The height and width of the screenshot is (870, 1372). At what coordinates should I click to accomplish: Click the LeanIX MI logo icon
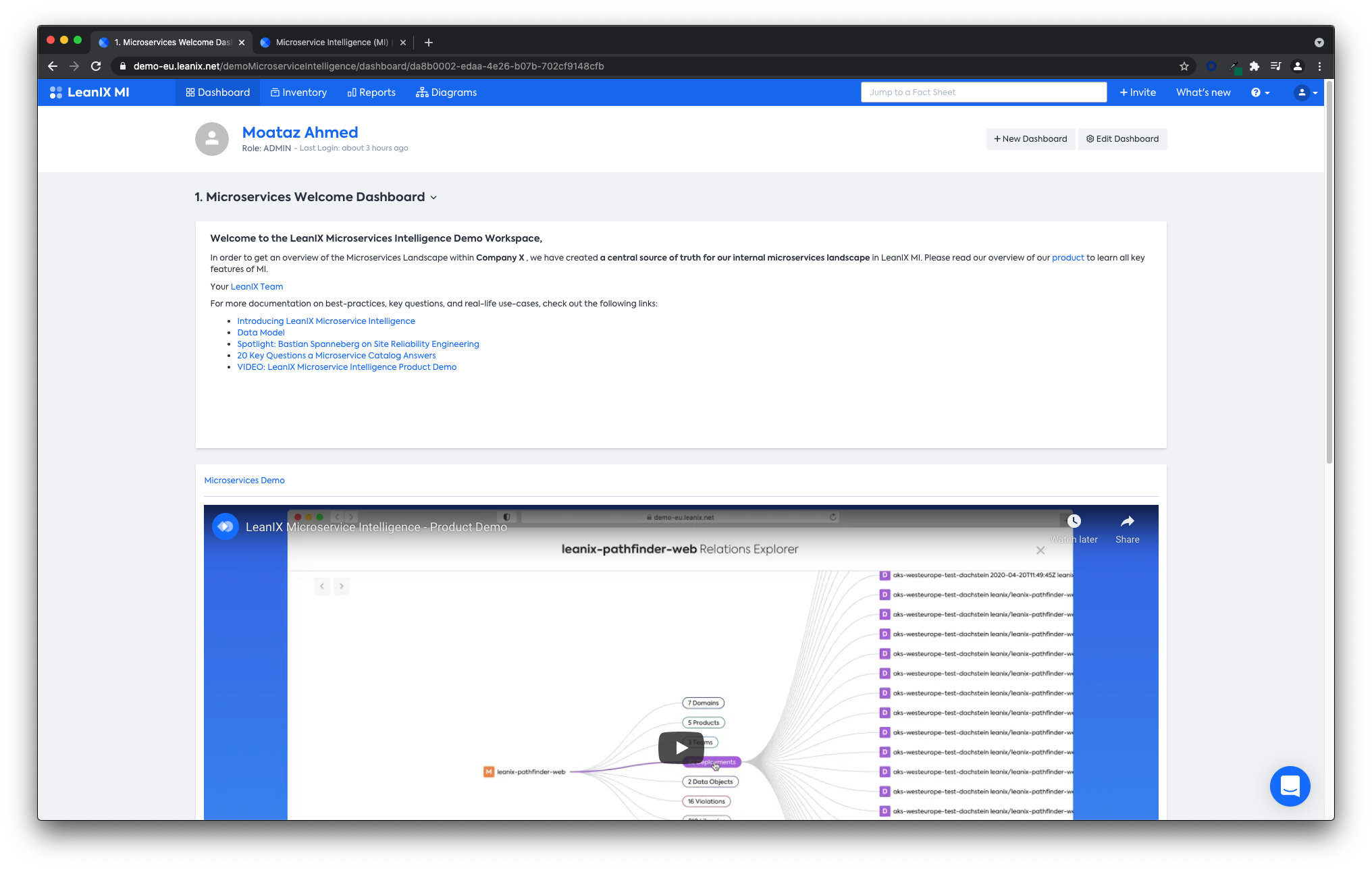[x=56, y=92]
